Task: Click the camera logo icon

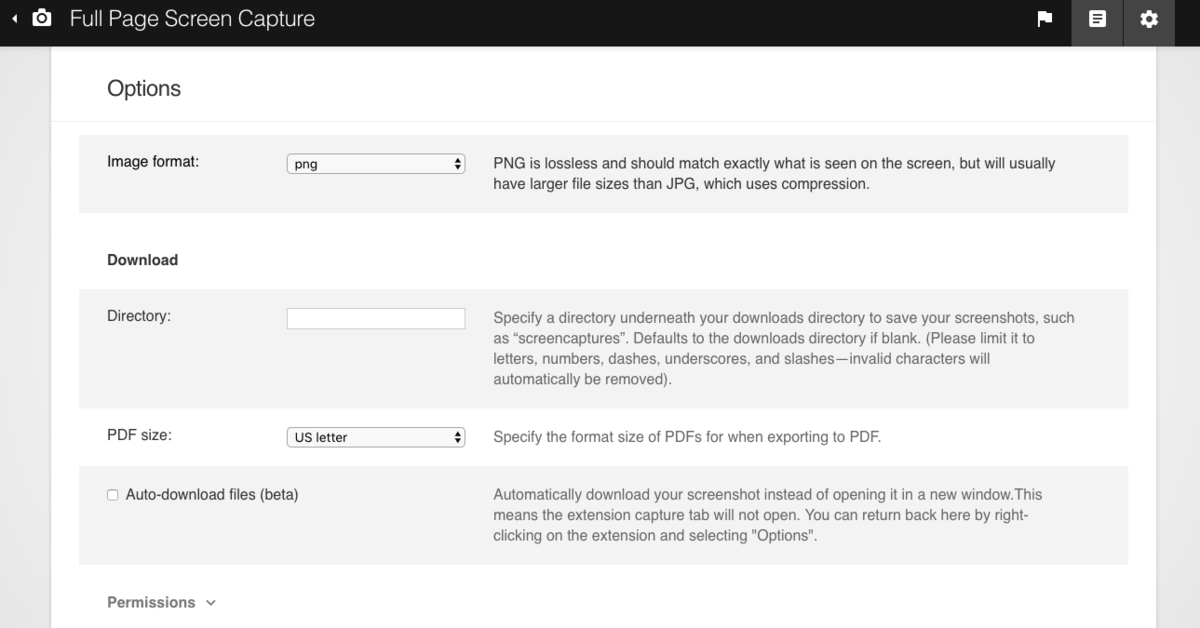Action: click(42, 19)
